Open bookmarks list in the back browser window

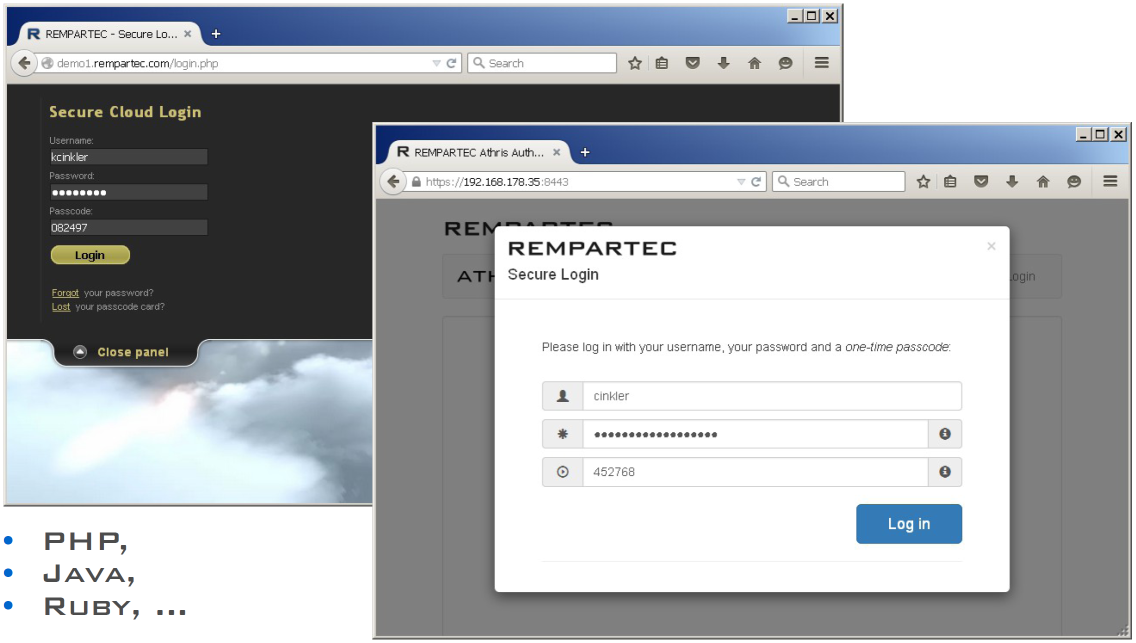(661, 63)
